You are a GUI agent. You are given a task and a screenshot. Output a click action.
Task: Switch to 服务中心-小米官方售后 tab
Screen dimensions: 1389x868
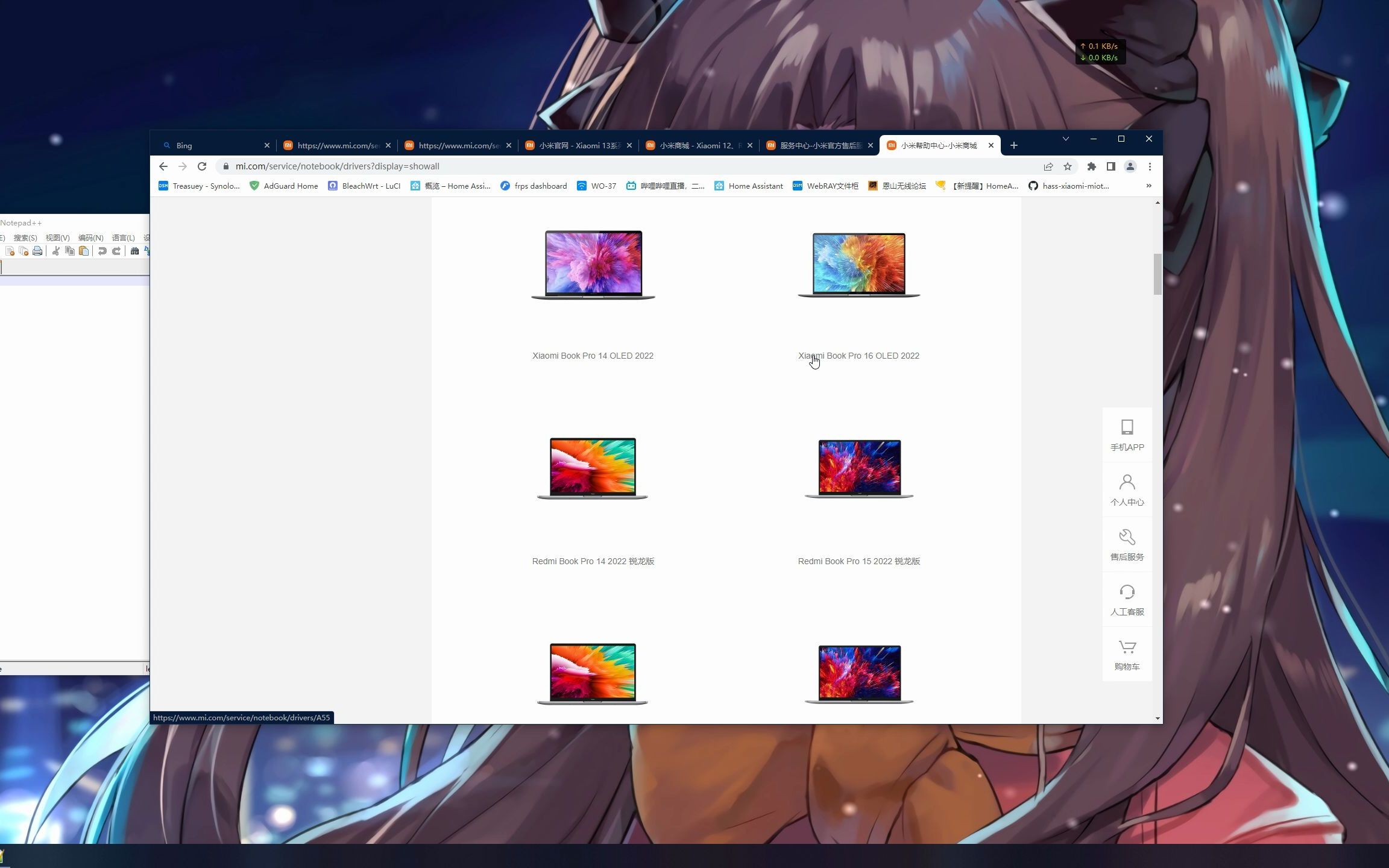pyautogui.click(x=820, y=145)
